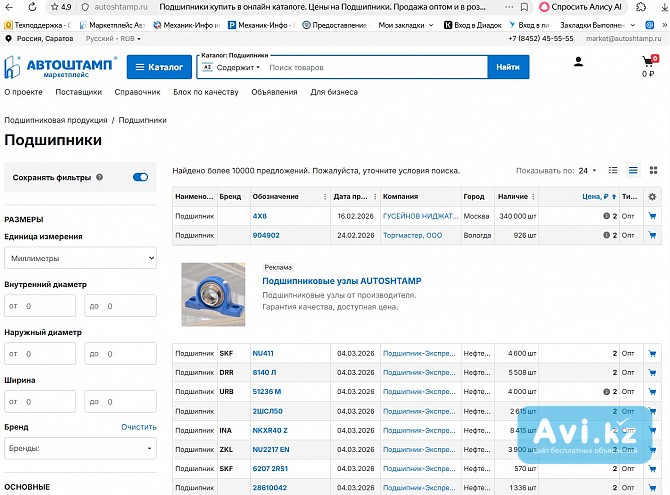Click the help icon beside Сохранять фильтры

click(100, 177)
